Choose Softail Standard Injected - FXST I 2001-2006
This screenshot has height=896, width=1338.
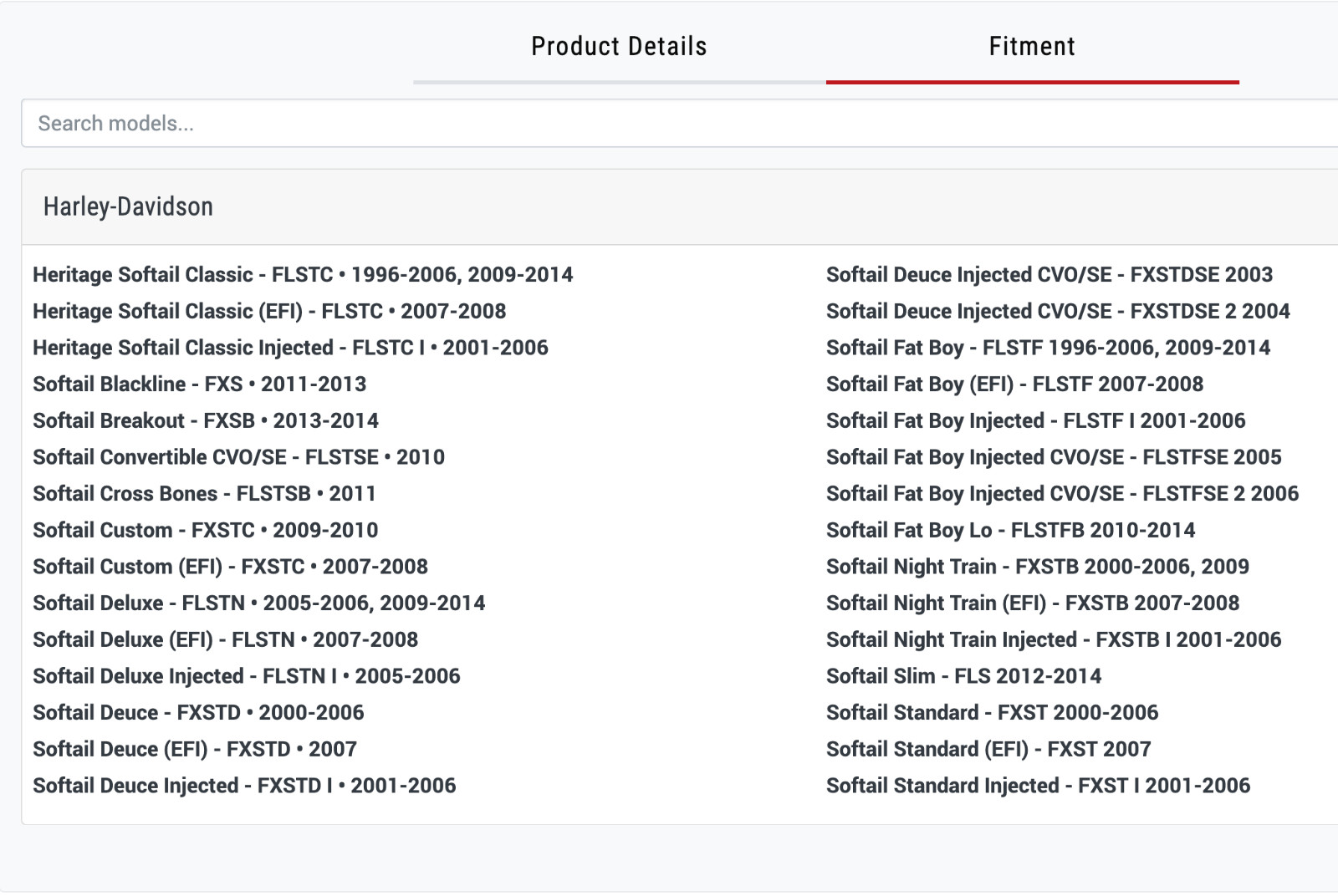coord(1038,786)
